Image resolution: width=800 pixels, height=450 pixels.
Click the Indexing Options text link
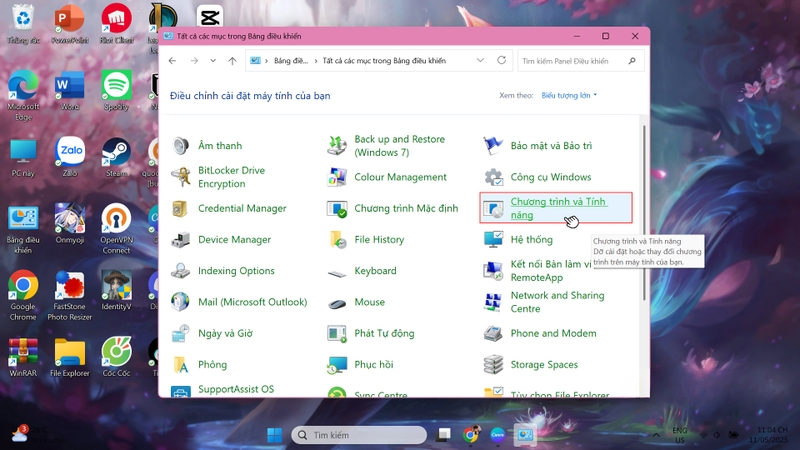236,271
